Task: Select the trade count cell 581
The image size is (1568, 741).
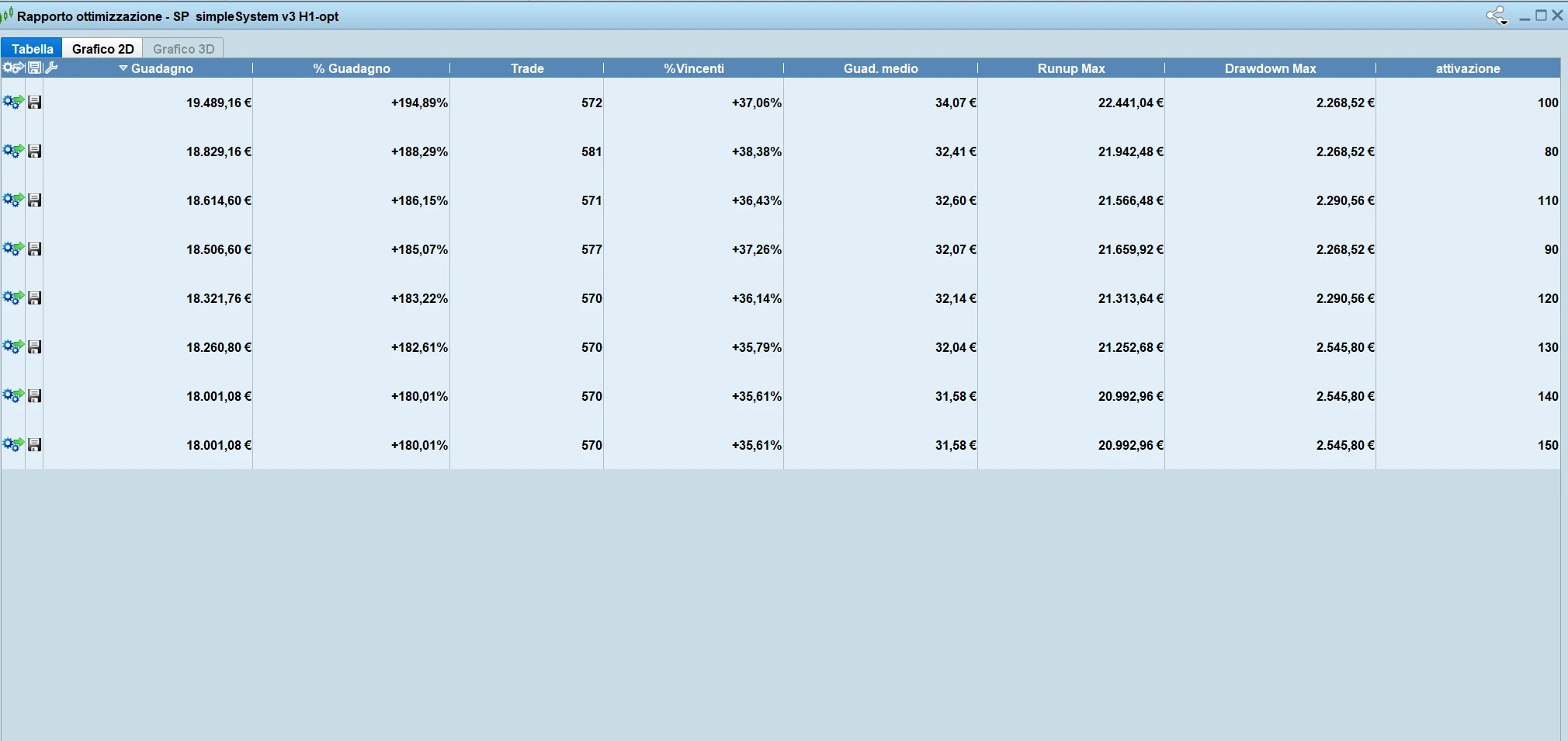Action: [x=527, y=151]
